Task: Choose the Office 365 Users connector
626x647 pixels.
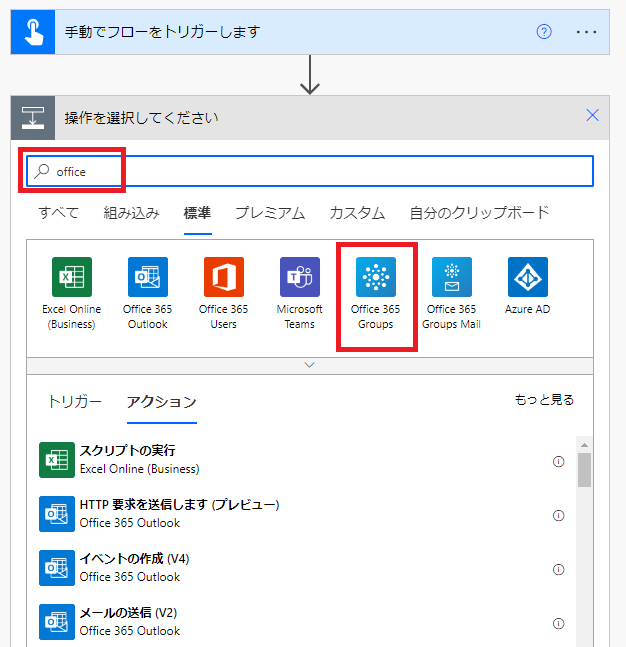Action: click(x=223, y=277)
